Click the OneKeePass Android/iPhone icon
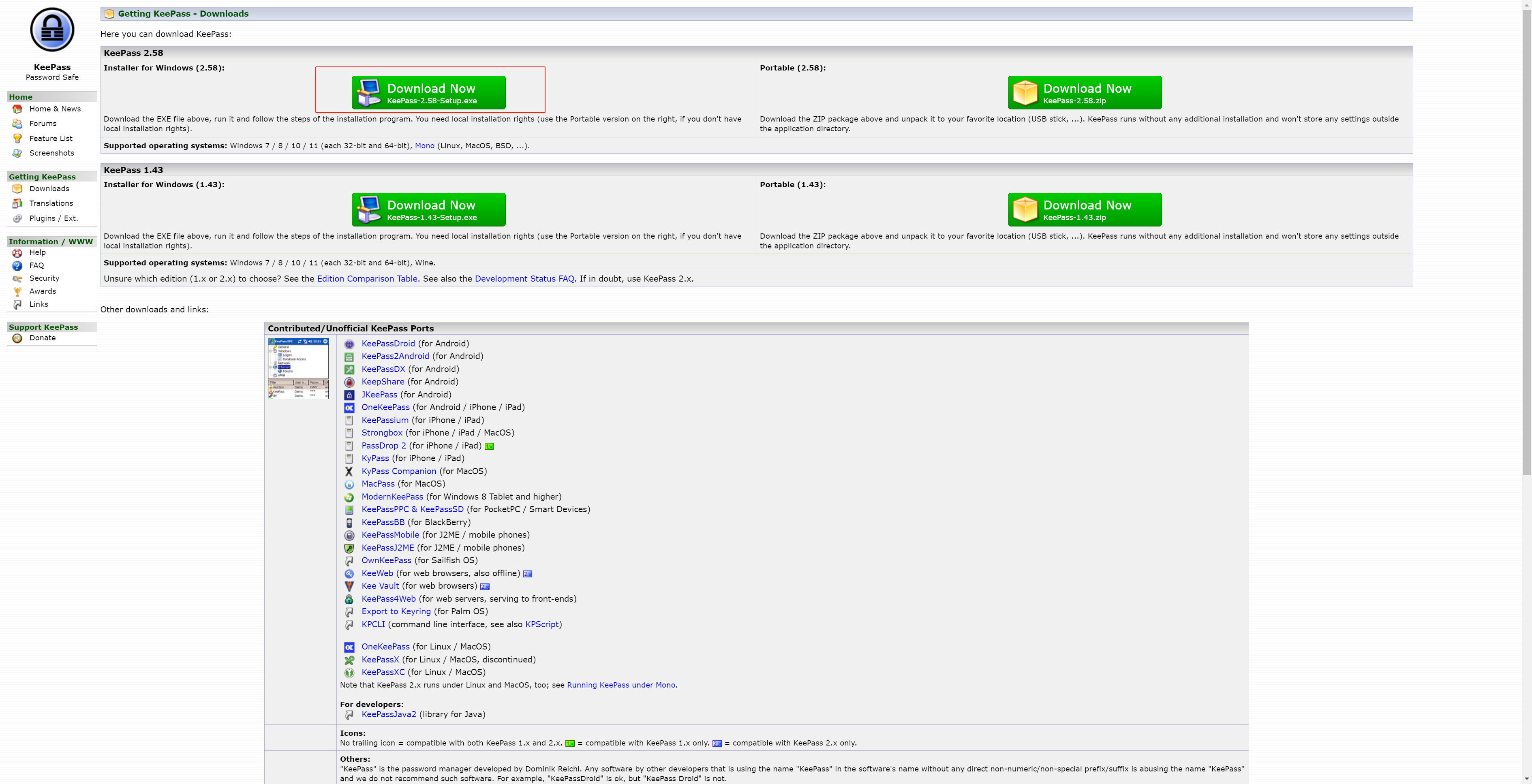 point(349,408)
